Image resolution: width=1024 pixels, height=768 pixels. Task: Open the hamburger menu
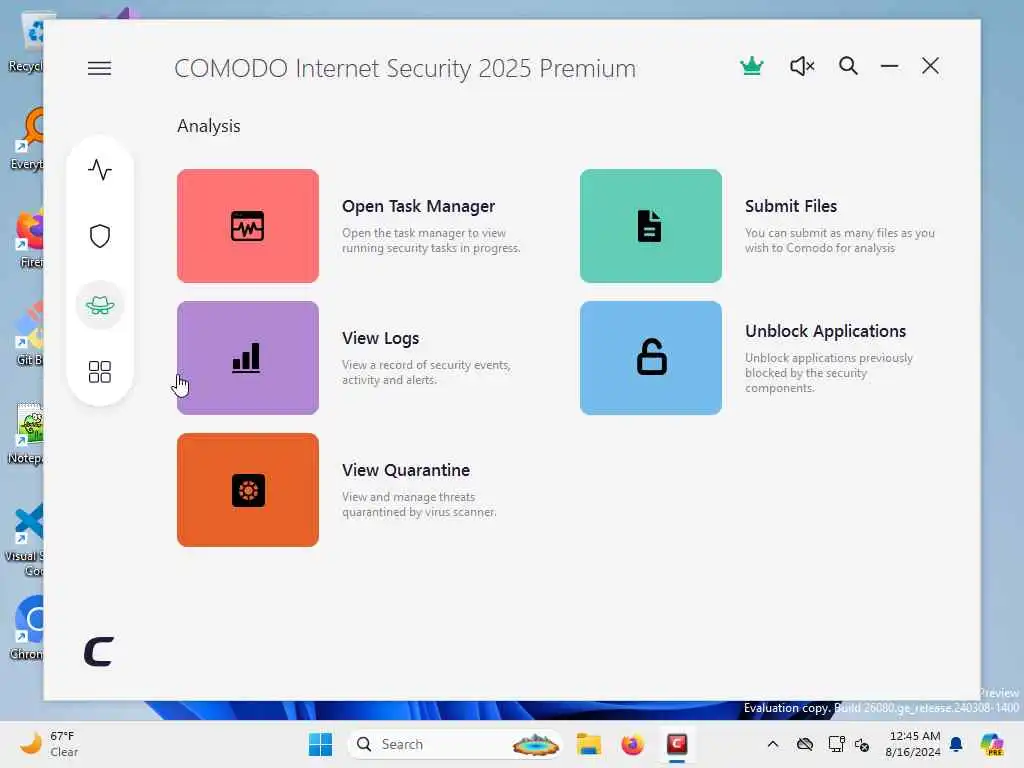click(x=99, y=68)
